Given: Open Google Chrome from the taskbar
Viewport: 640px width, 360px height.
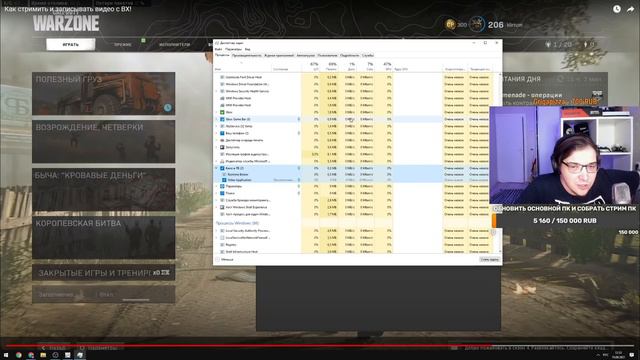Looking at the screenshot, I should pos(19,355).
